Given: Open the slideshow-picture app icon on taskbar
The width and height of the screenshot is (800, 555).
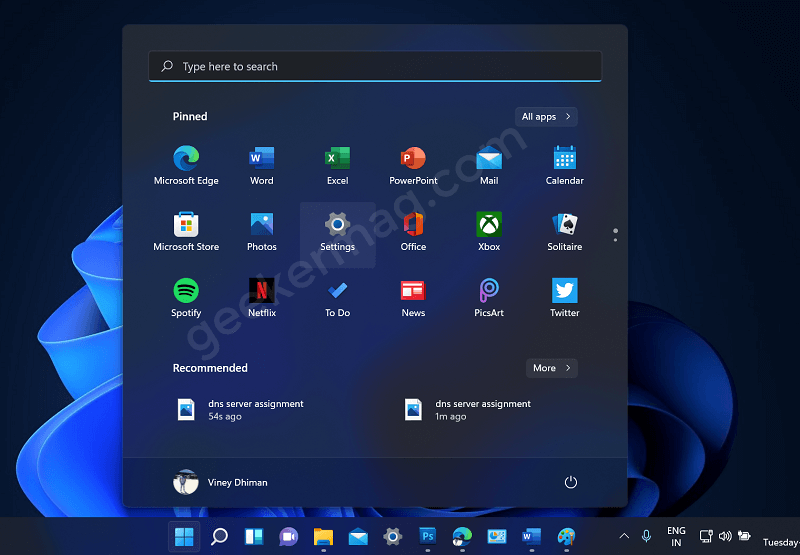Looking at the screenshot, I should [497, 536].
